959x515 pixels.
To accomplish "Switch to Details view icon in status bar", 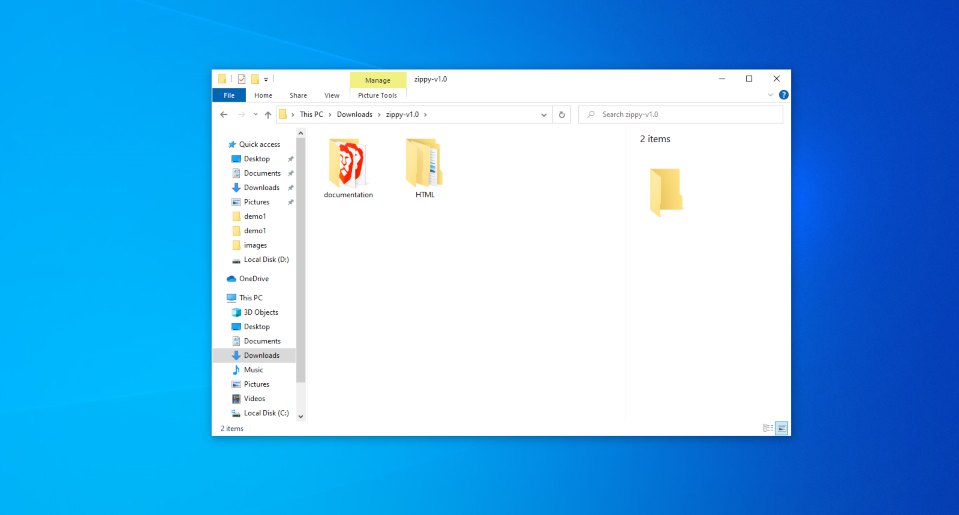I will click(x=768, y=428).
